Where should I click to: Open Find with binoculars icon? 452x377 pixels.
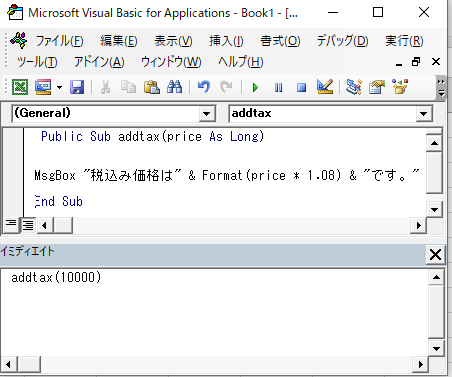coord(174,87)
